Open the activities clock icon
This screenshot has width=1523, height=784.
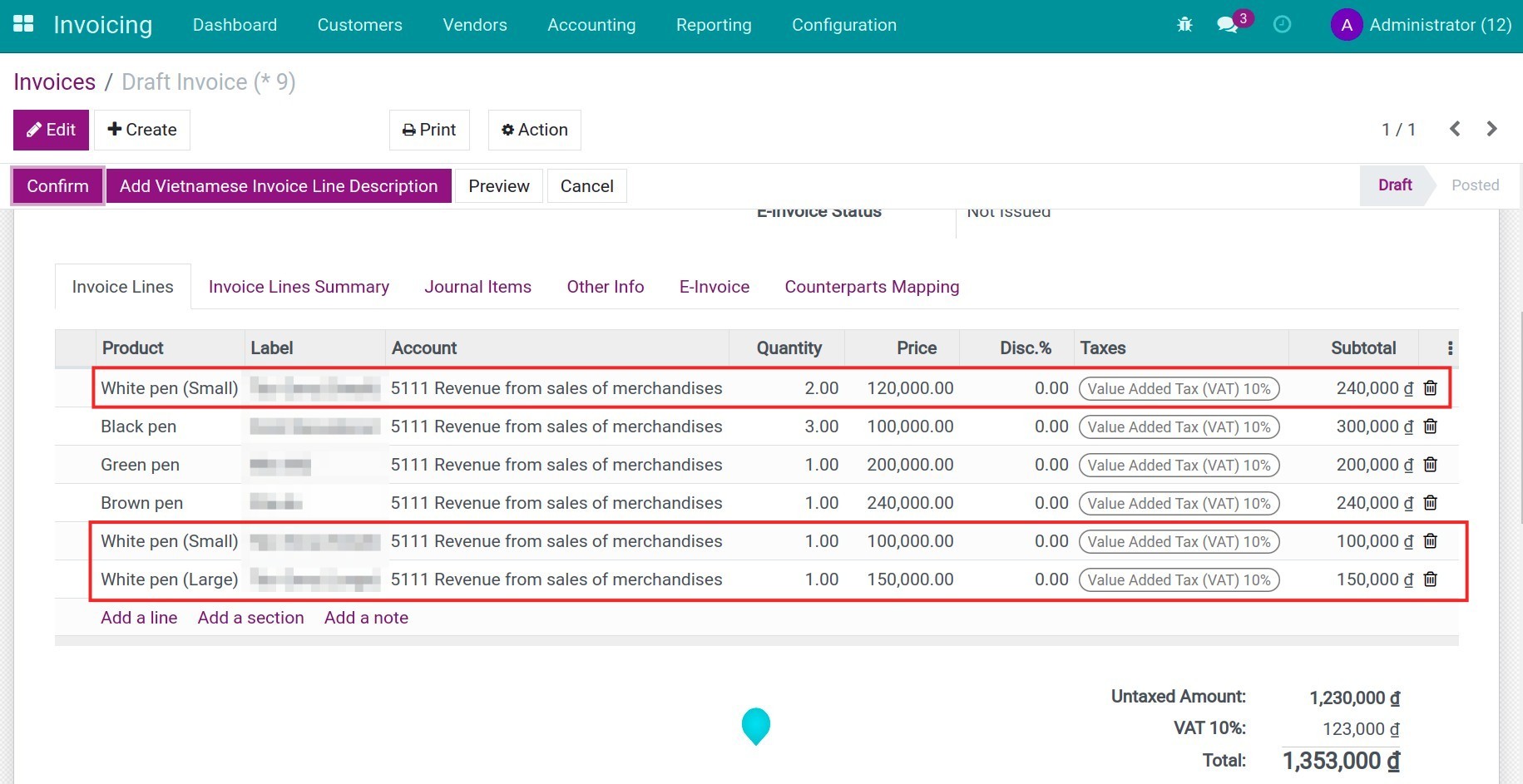(1281, 25)
